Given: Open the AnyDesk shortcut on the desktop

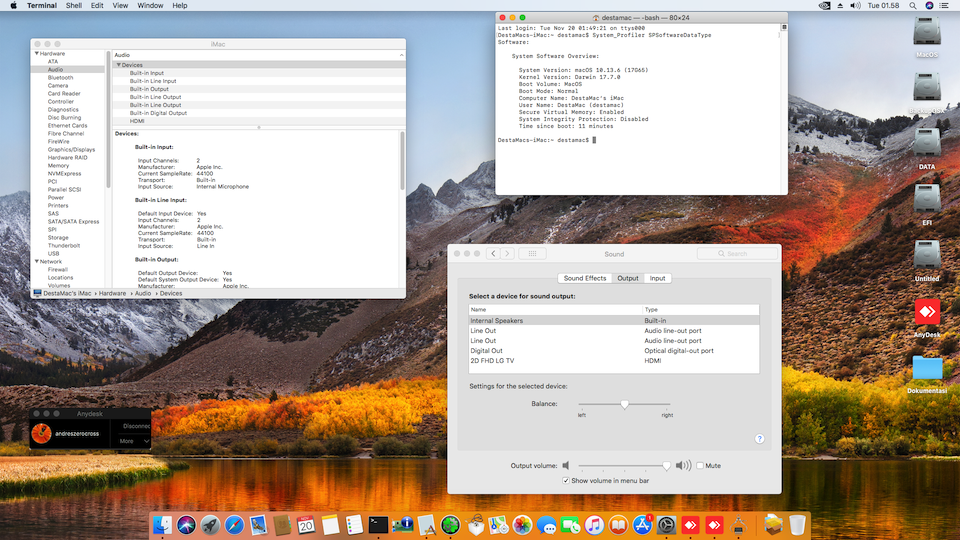Looking at the screenshot, I should click(927, 314).
